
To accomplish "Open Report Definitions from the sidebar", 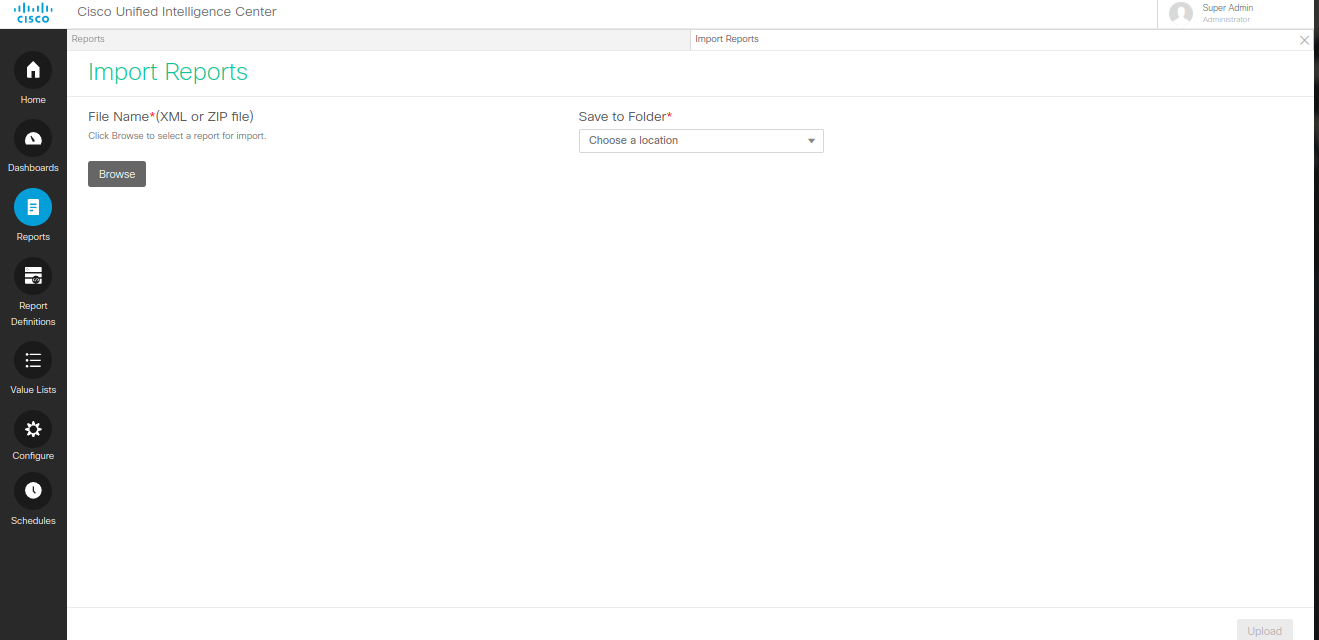I will click(x=33, y=276).
